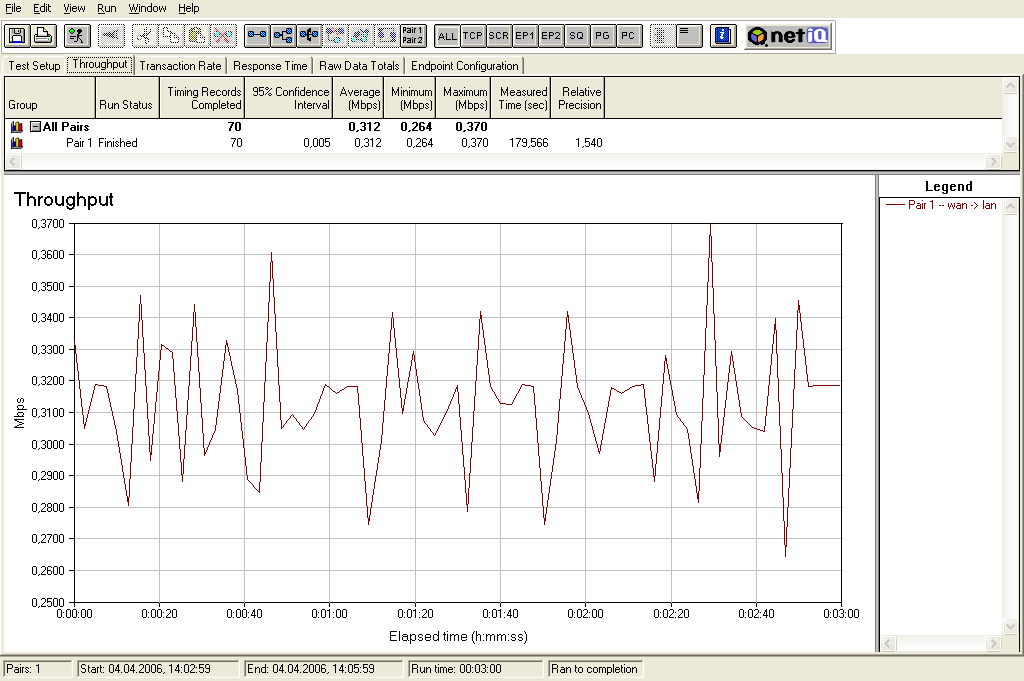Screen dimensions: 1024x681
Task: Click the Save floppy disk icon
Action: click(x=17, y=35)
